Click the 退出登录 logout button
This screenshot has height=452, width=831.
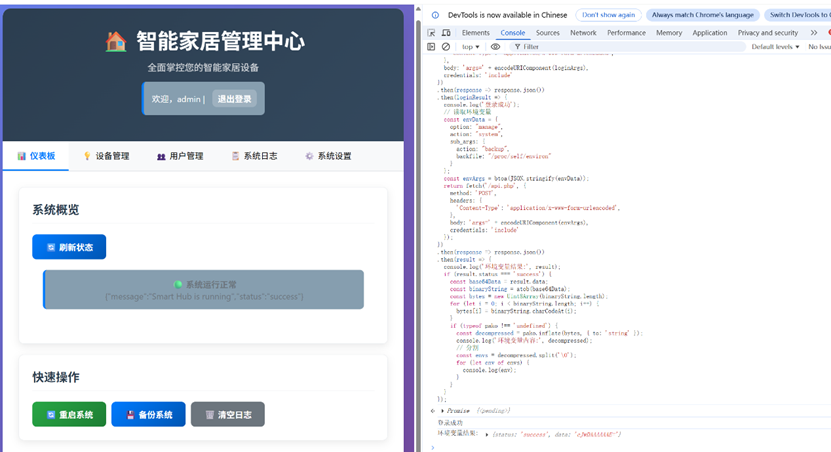[x=234, y=99]
